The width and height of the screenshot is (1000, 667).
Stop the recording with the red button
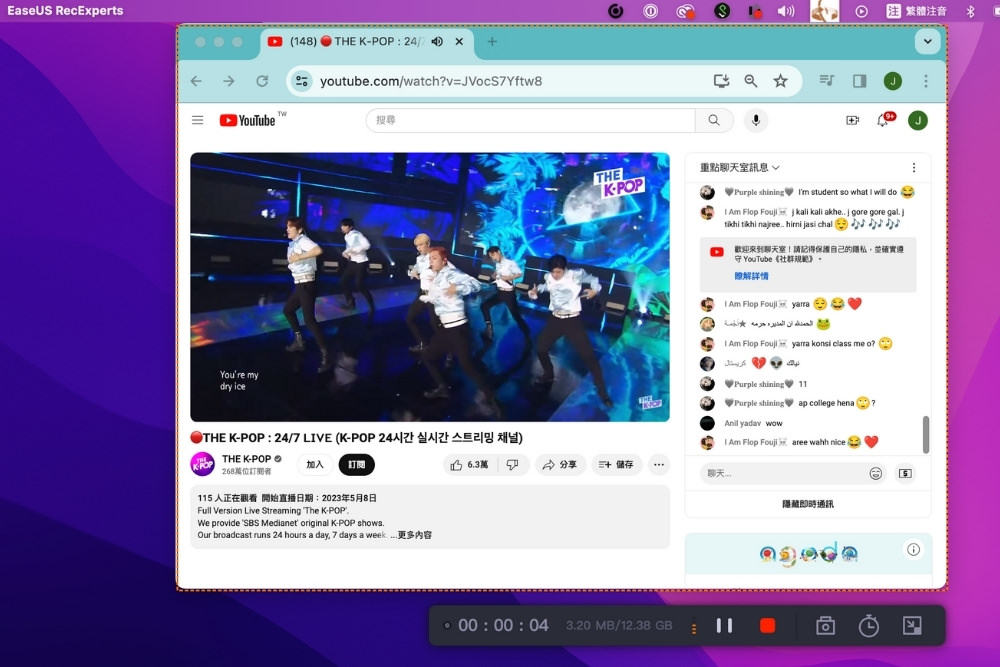(x=767, y=626)
